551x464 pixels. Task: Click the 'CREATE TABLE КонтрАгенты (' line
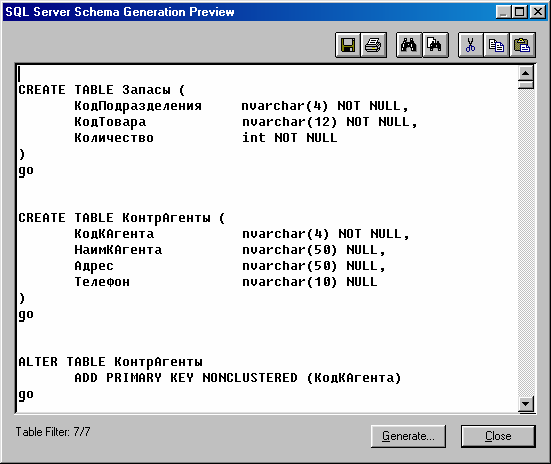click(122, 218)
